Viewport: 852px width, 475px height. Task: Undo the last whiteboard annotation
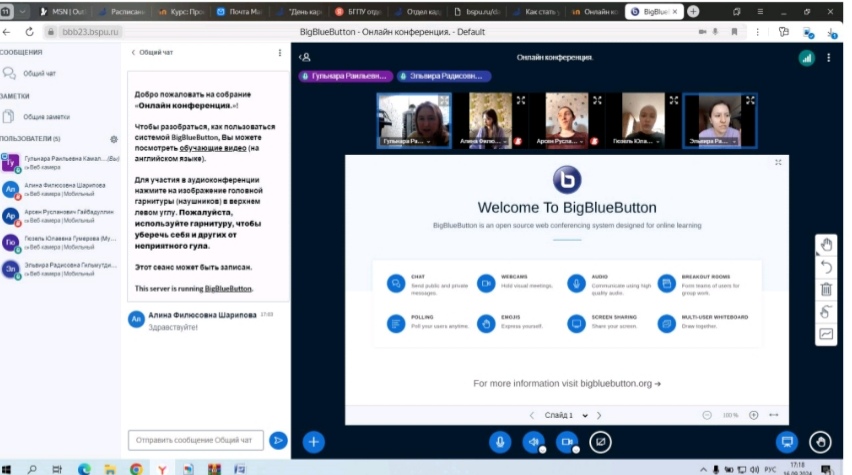pyautogui.click(x=826, y=267)
